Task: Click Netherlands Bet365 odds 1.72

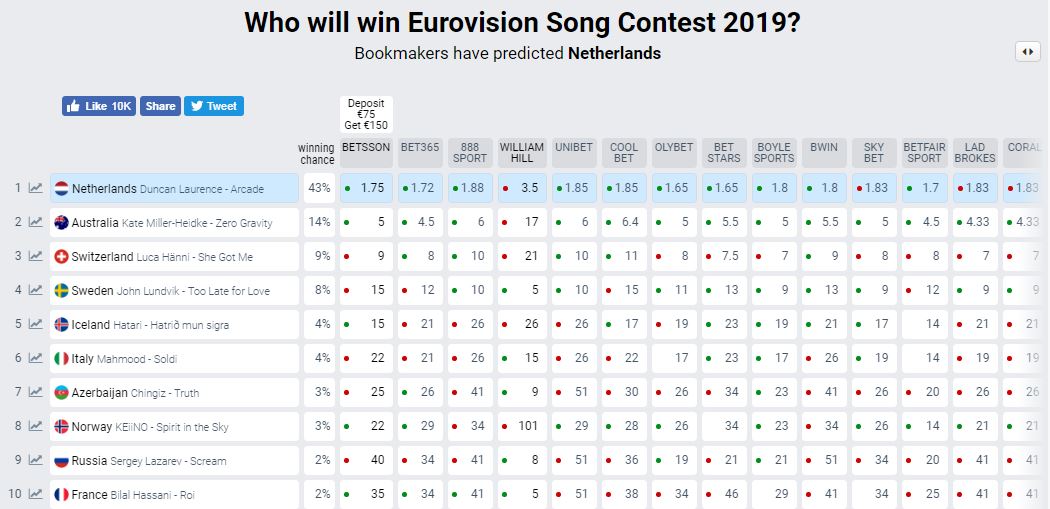Action: point(421,188)
